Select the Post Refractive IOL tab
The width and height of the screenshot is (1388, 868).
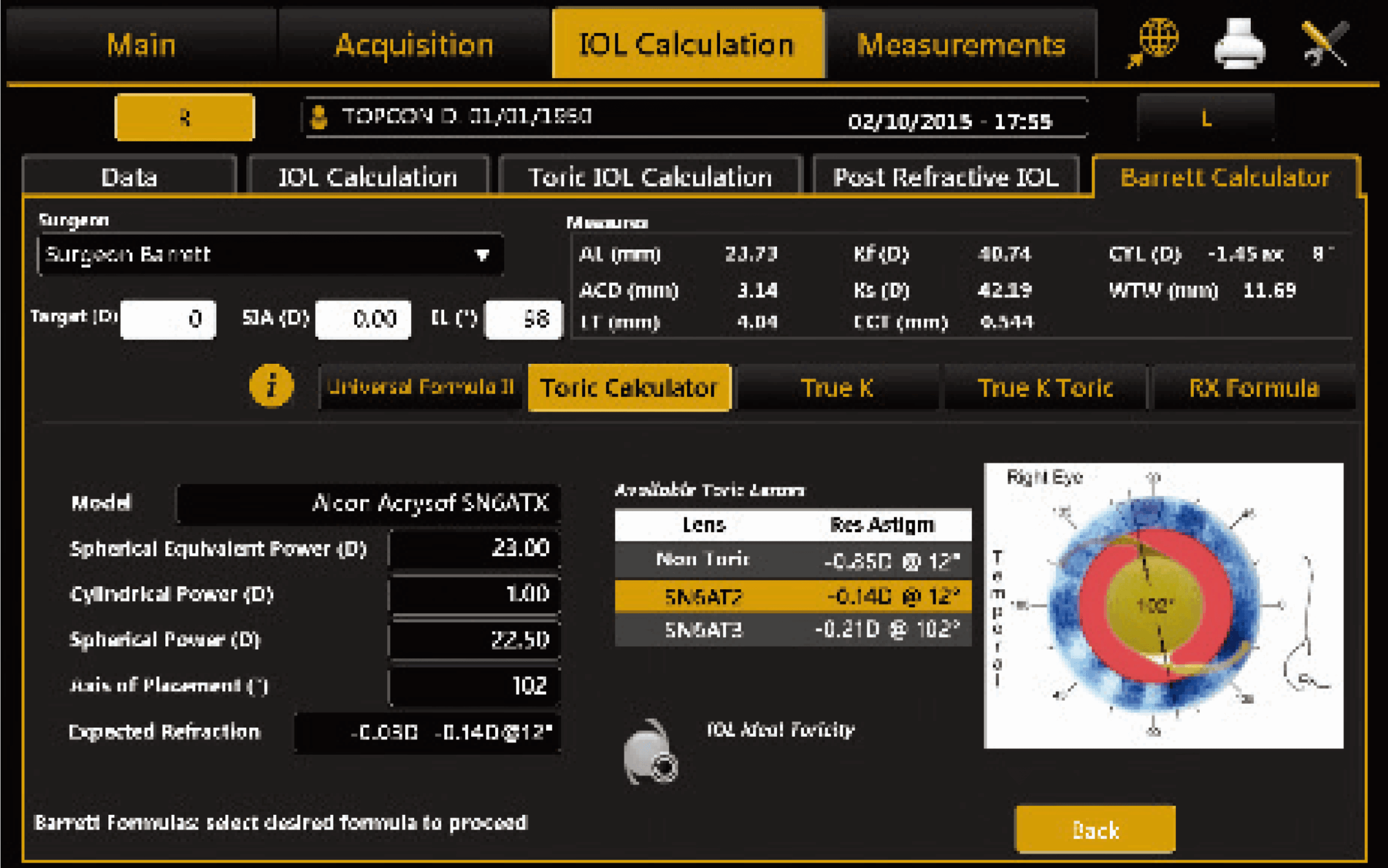[x=946, y=177]
